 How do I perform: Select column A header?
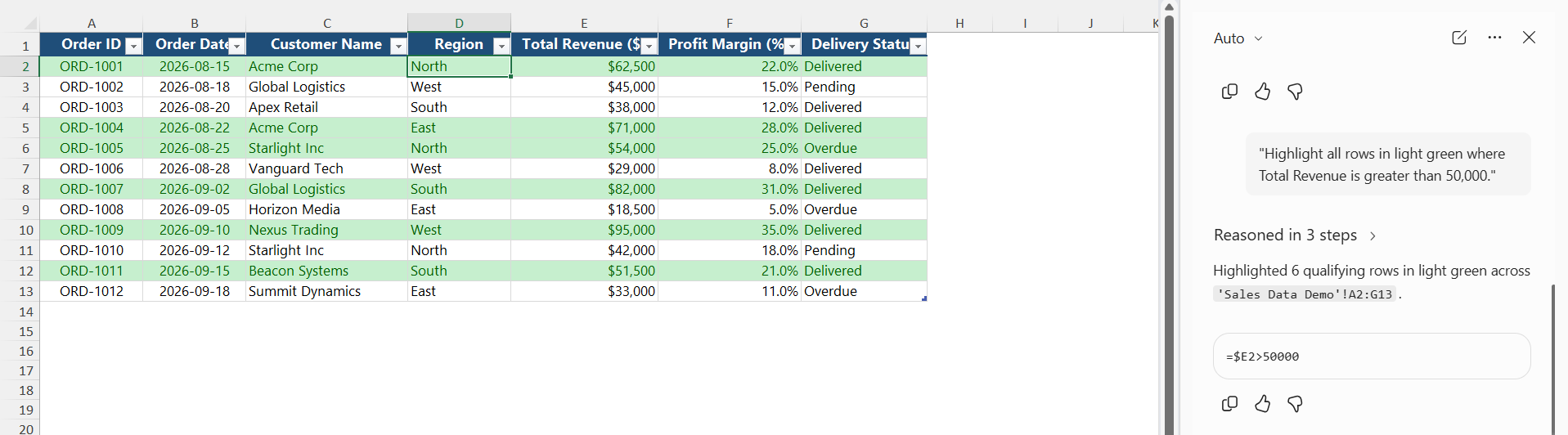click(x=92, y=23)
